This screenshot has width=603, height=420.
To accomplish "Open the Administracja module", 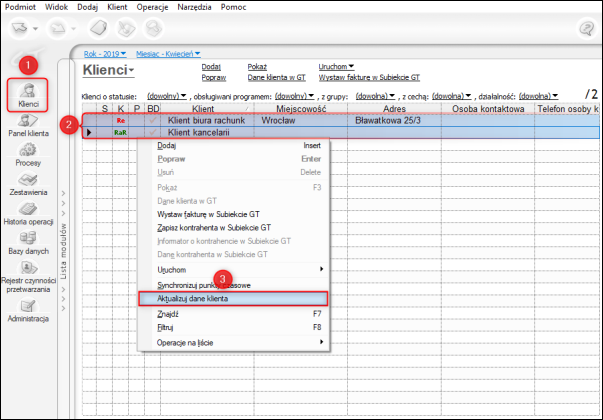I will 28,311.
